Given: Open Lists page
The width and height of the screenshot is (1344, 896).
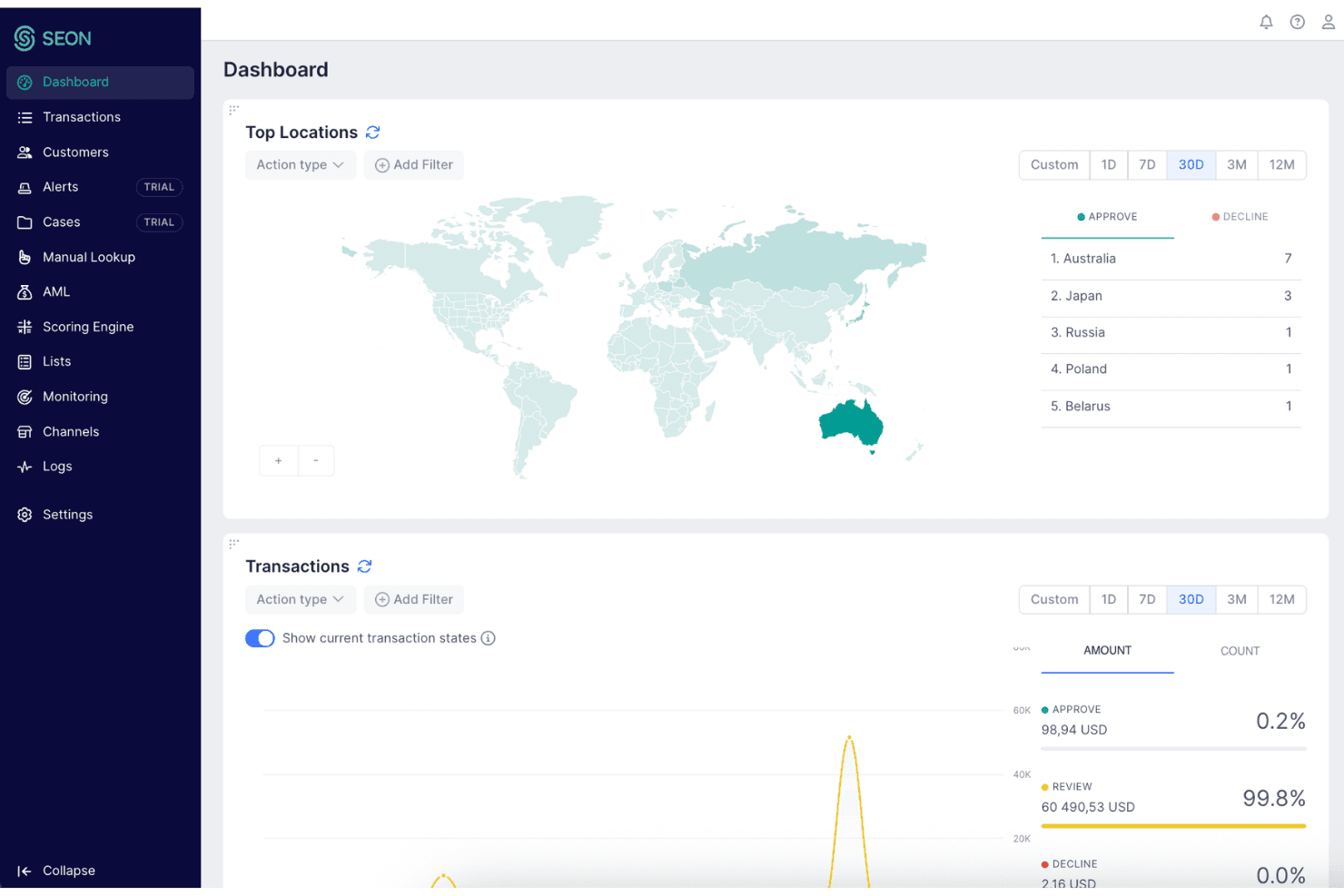Looking at the screenshot, I should pyautogui.click(x=100, y=361).
